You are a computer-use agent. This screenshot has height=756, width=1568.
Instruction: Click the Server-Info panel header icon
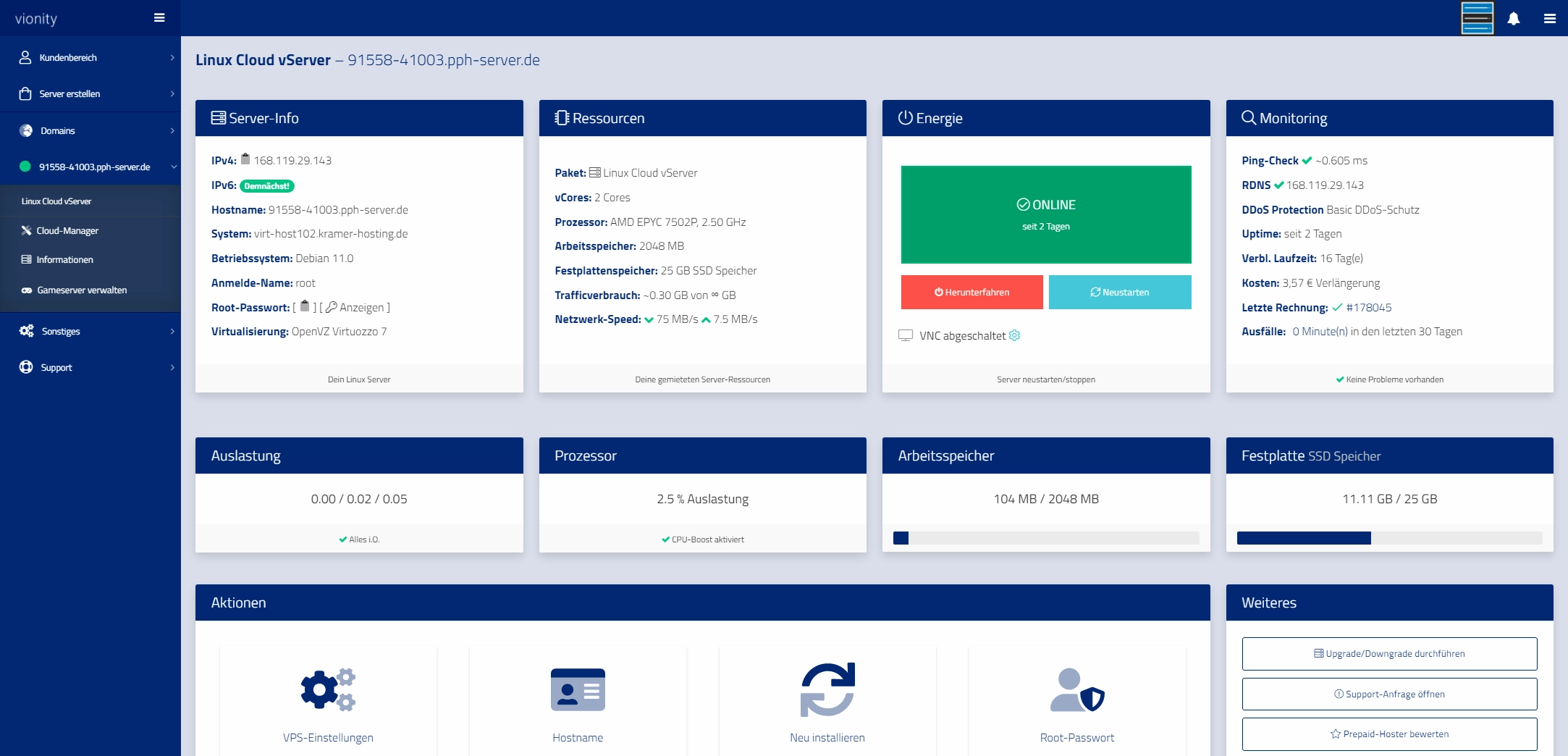[x=218, y=118]
